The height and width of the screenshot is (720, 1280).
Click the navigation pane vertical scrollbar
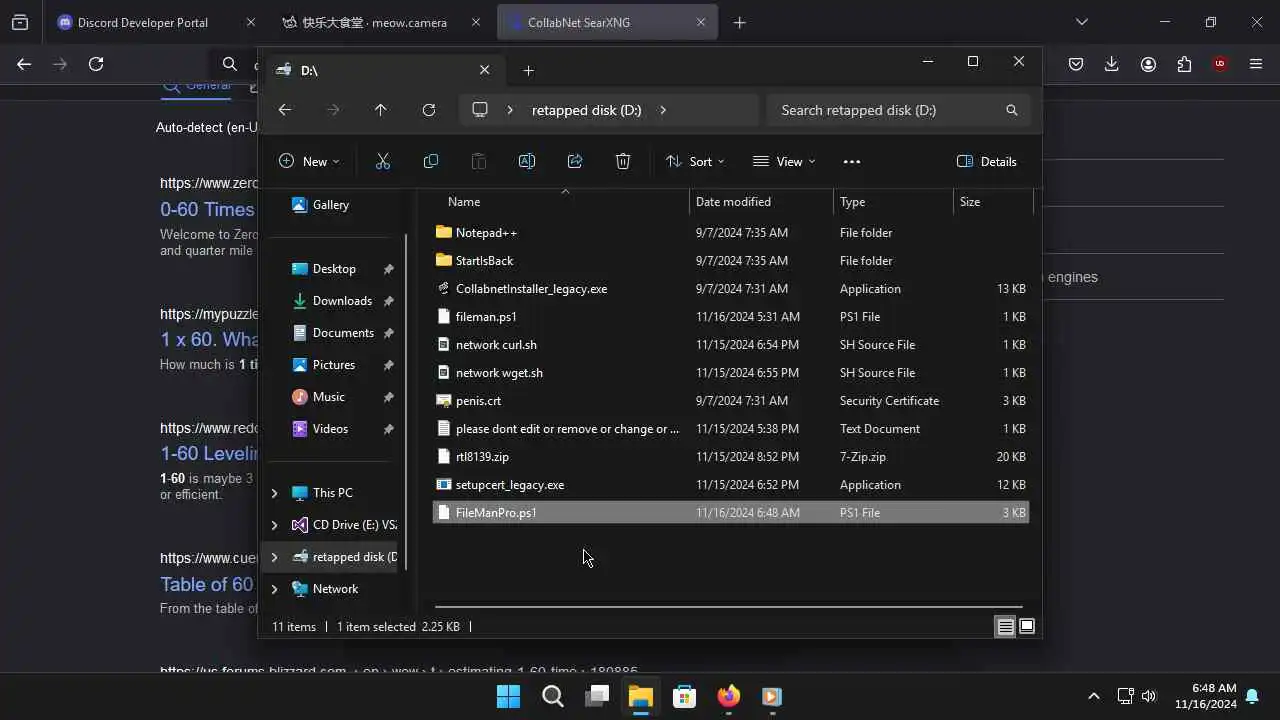[x=405, y=401]
